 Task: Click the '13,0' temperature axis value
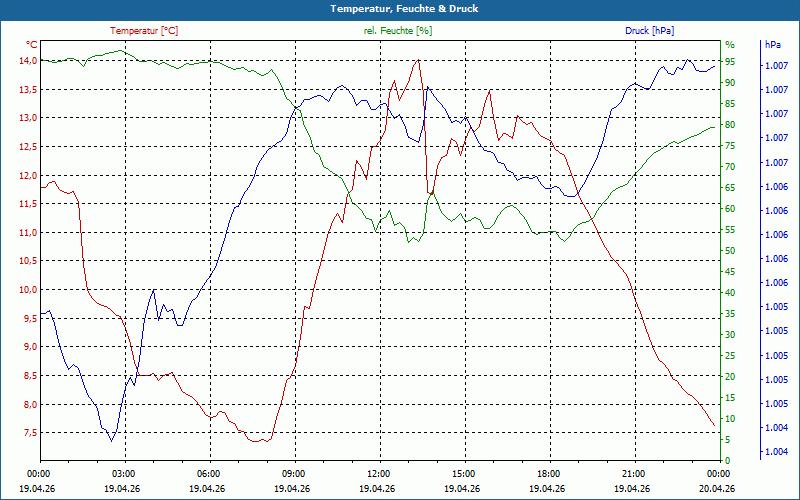point(29,118)
